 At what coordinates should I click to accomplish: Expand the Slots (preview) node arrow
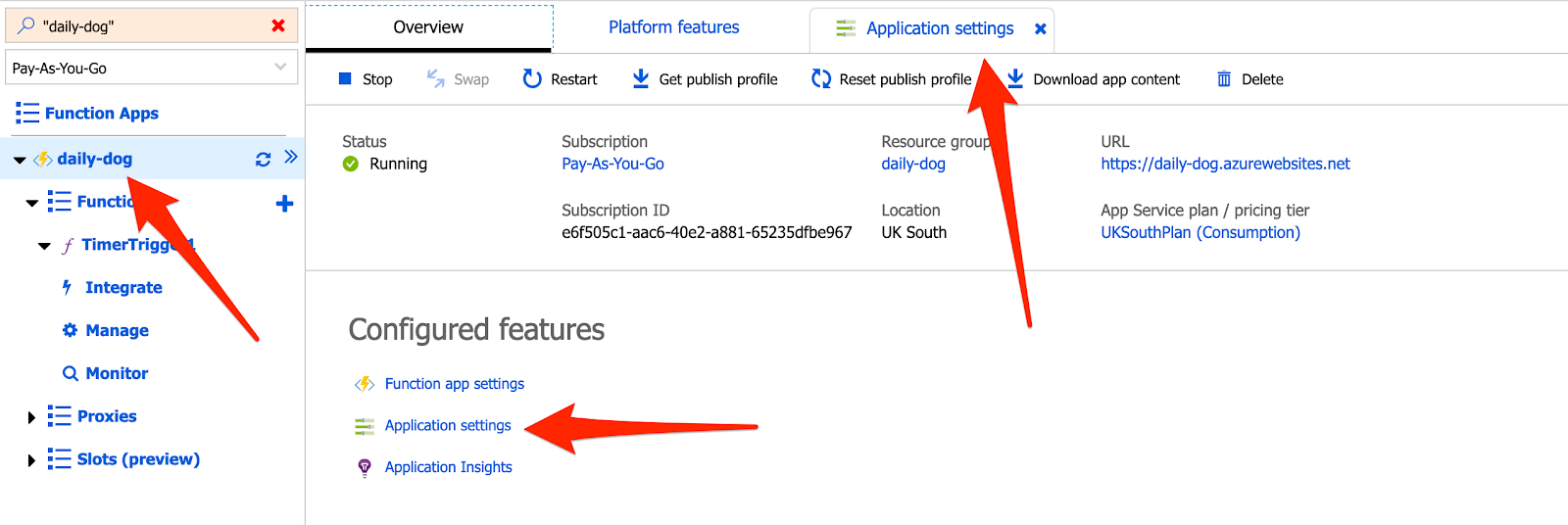(x=31, y=460)
